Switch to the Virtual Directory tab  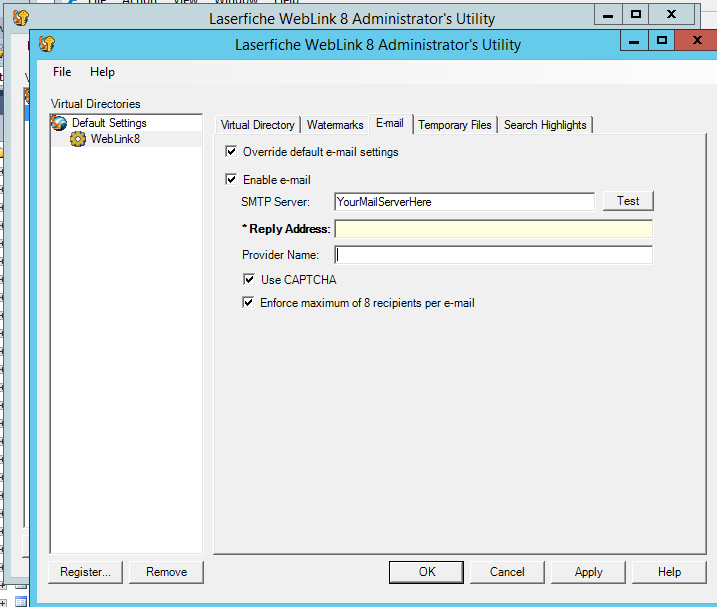[258, 125]
